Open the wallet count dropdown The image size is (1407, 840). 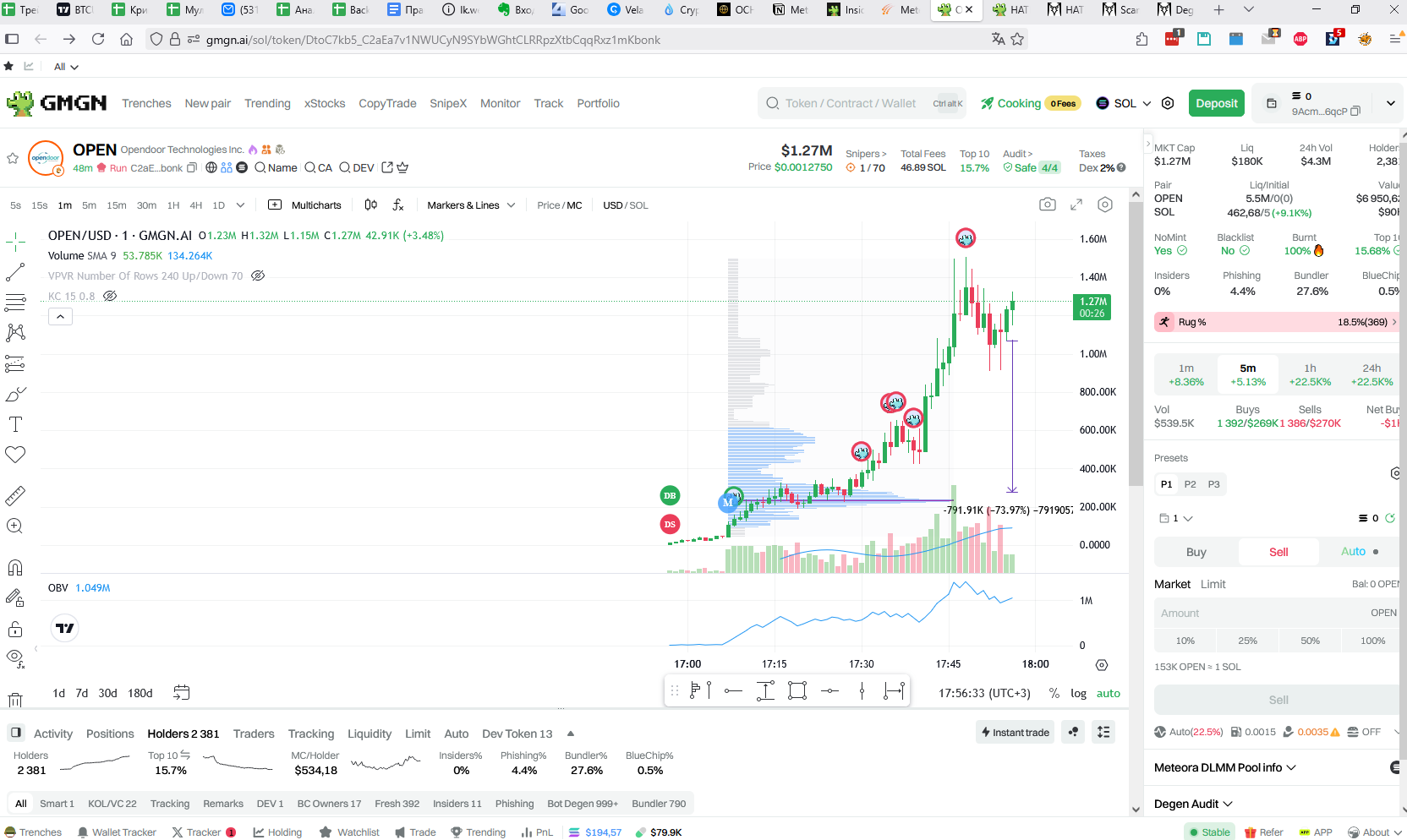point(1176,518)
